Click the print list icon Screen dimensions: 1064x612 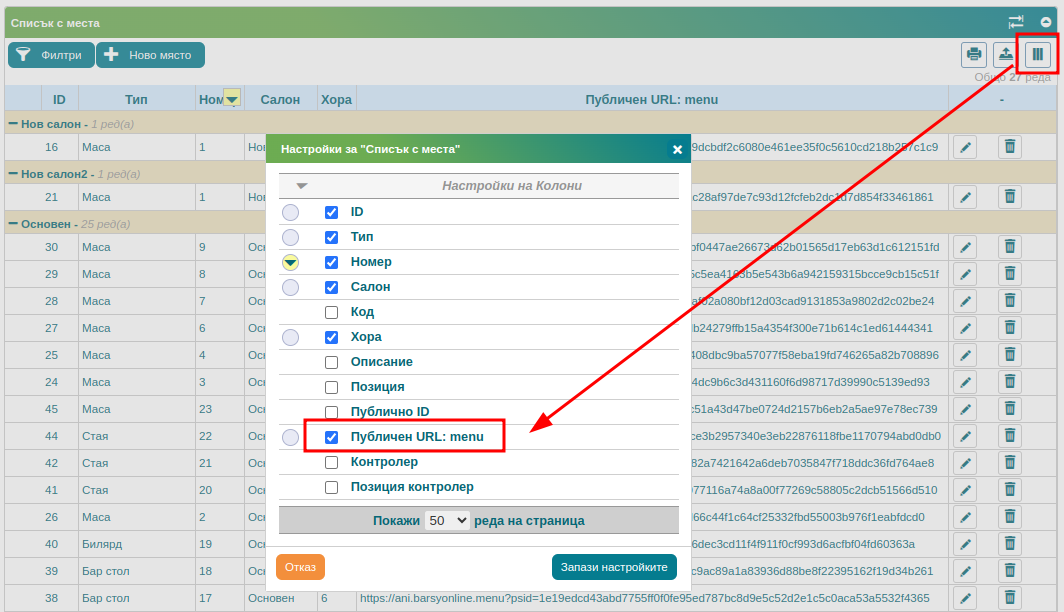point(974,54)
